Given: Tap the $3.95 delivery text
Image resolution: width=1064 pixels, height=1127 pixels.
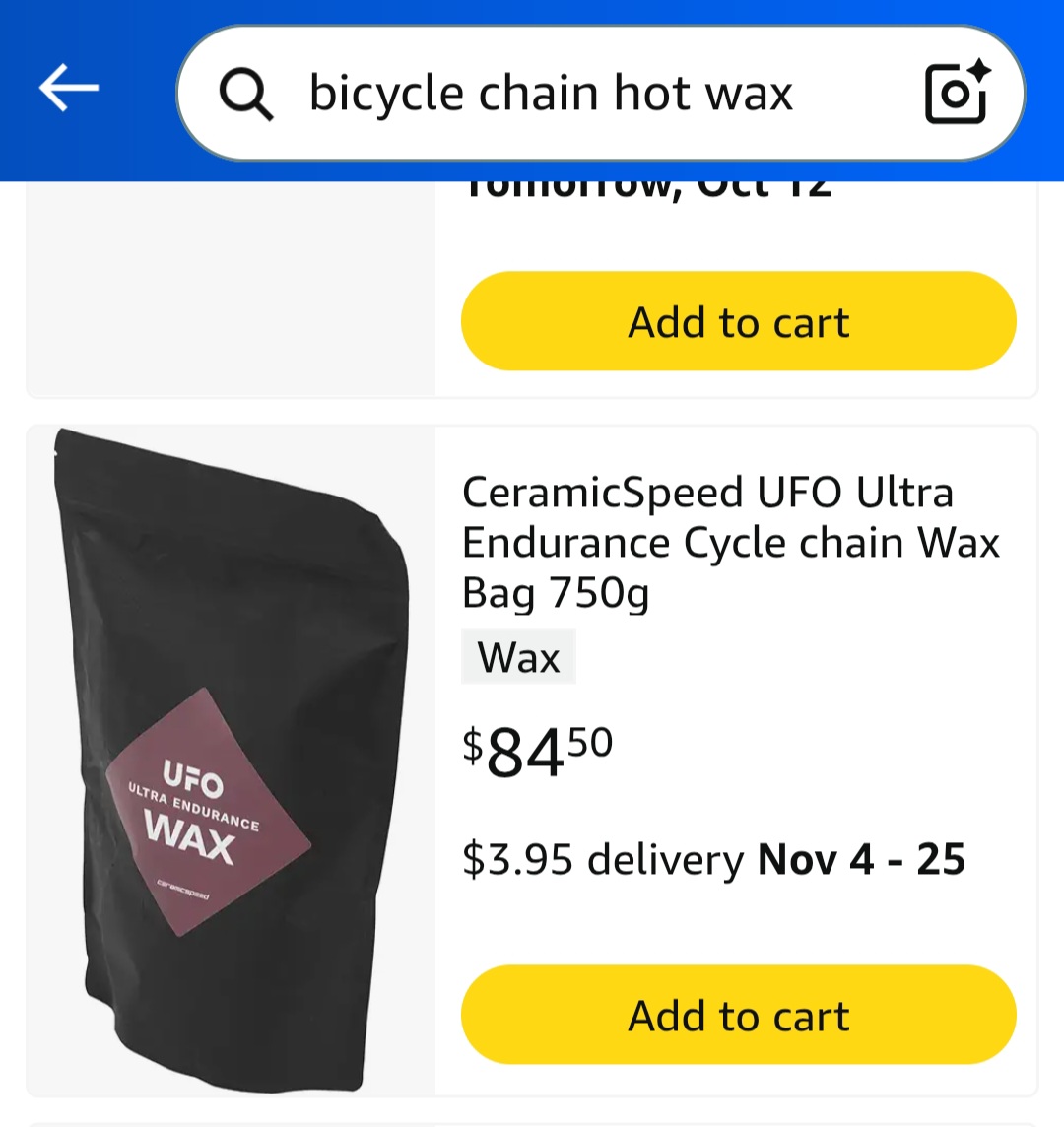Looking at the screenshot, I should click(603, 859).
